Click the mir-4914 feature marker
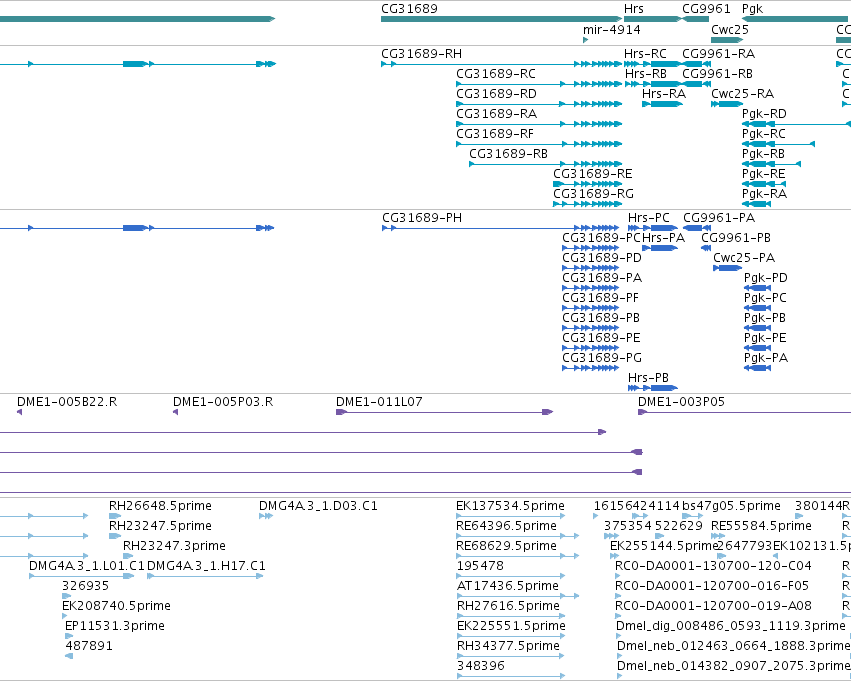The width and height of the screenshot is (851, 681). [x=585, y=40]
